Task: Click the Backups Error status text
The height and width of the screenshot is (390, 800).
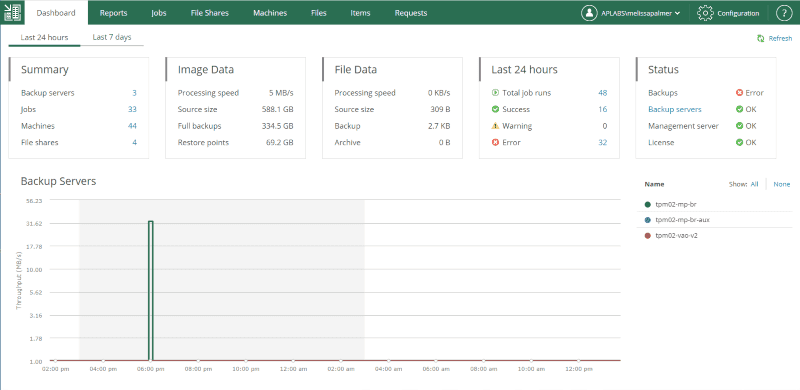Action: pyautogui.click(x=755, y=93)
